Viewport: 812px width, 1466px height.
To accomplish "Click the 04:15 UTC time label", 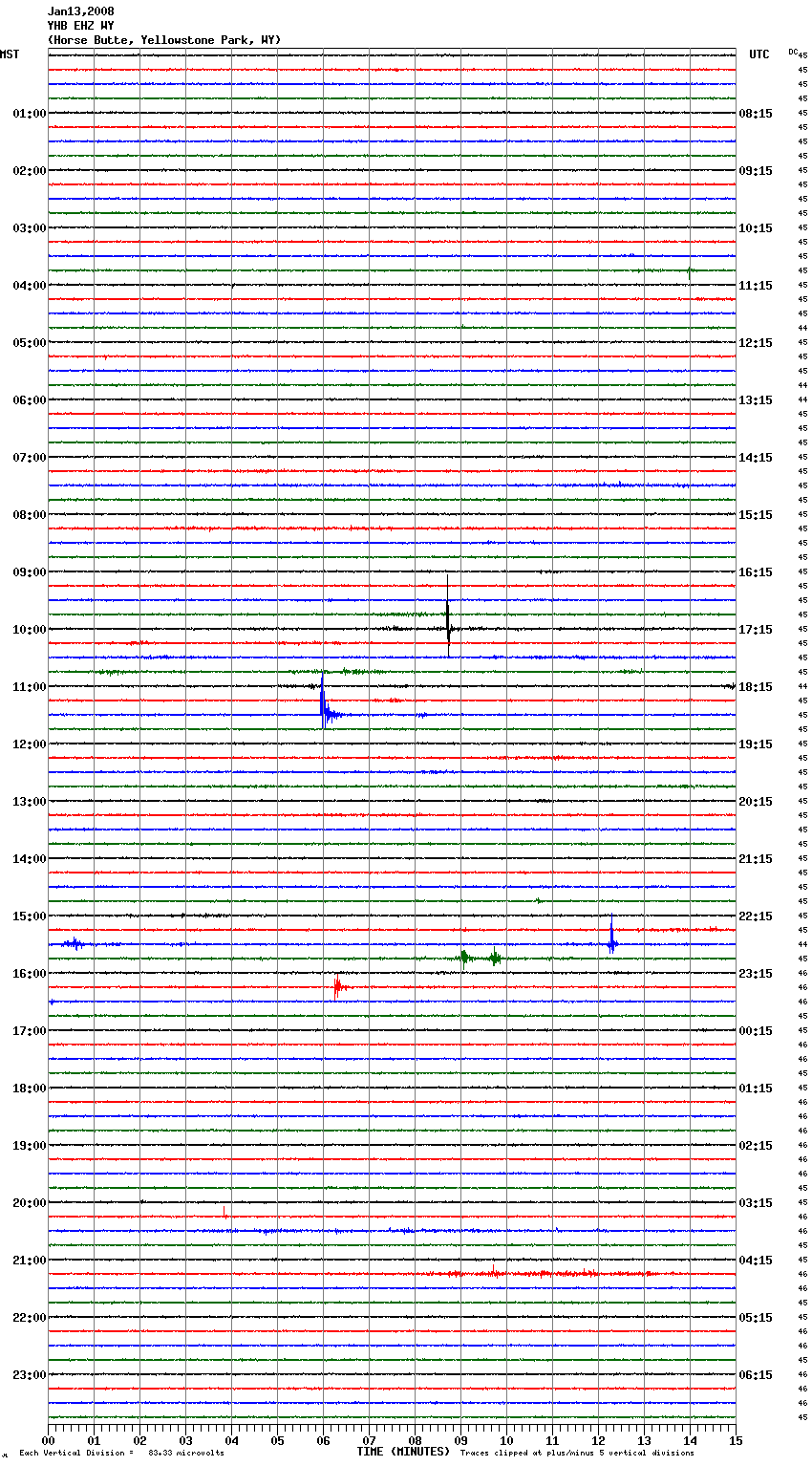I will 756,1261.
